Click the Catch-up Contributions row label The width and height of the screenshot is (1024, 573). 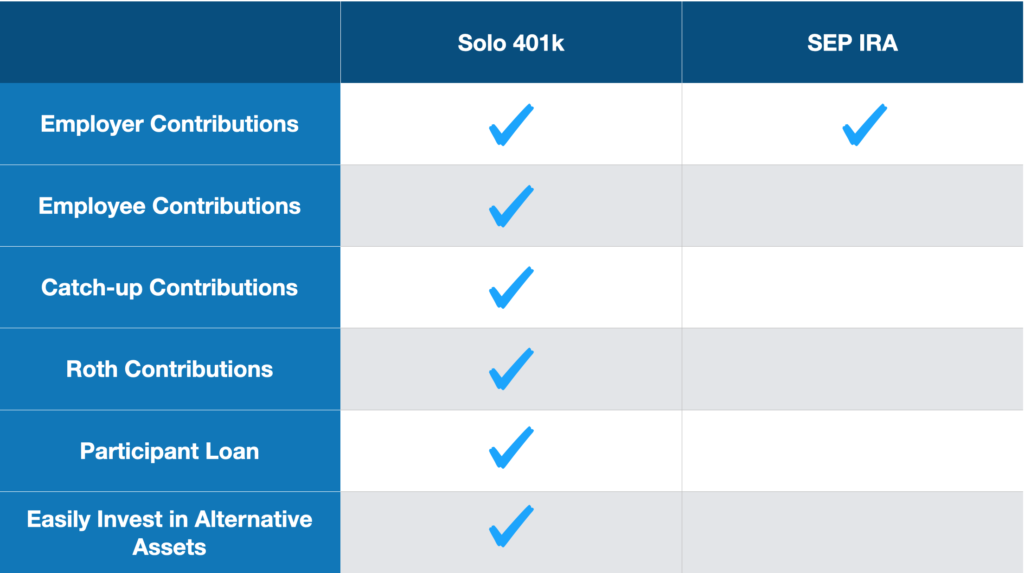point(169,287)
